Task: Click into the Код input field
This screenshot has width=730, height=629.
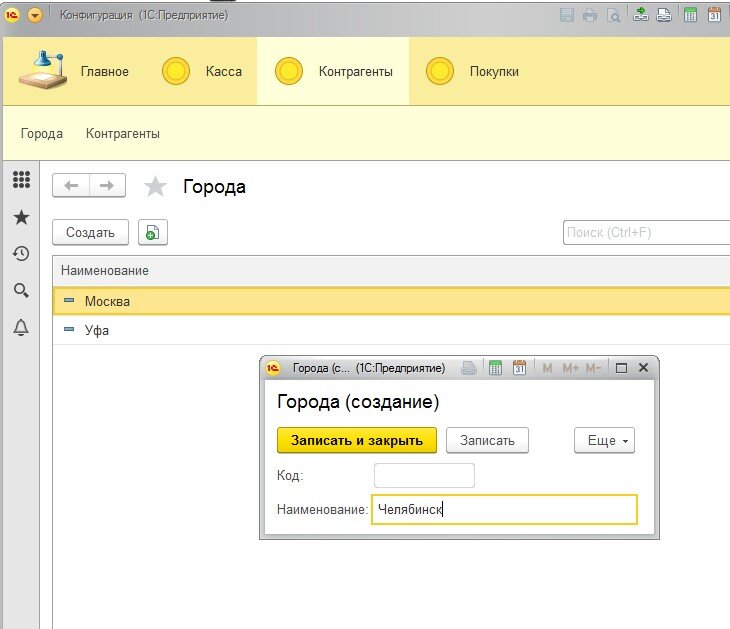Action: point(424,475)
